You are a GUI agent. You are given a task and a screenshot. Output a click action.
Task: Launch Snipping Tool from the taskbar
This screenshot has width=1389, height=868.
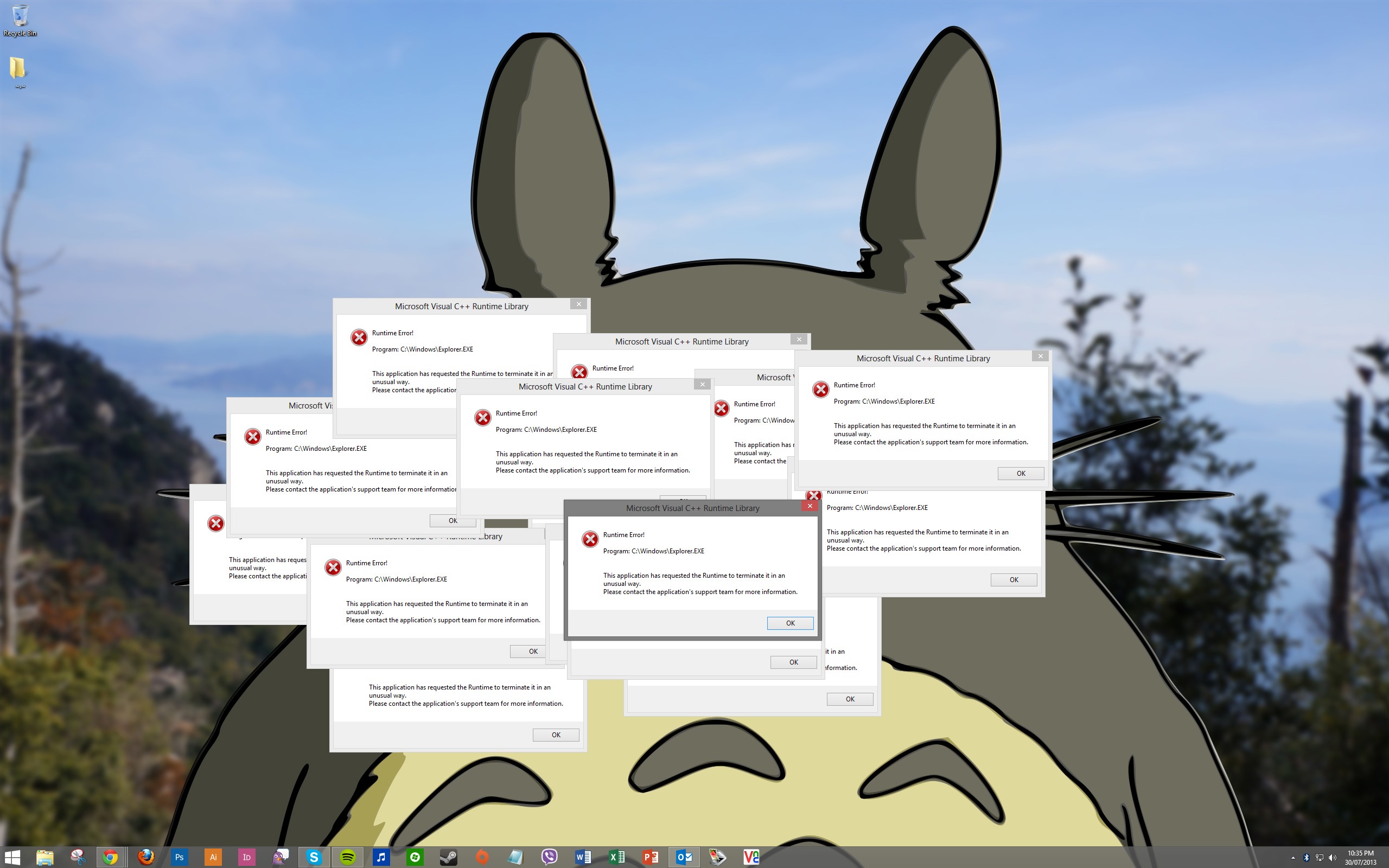click(x=78, y=858)
